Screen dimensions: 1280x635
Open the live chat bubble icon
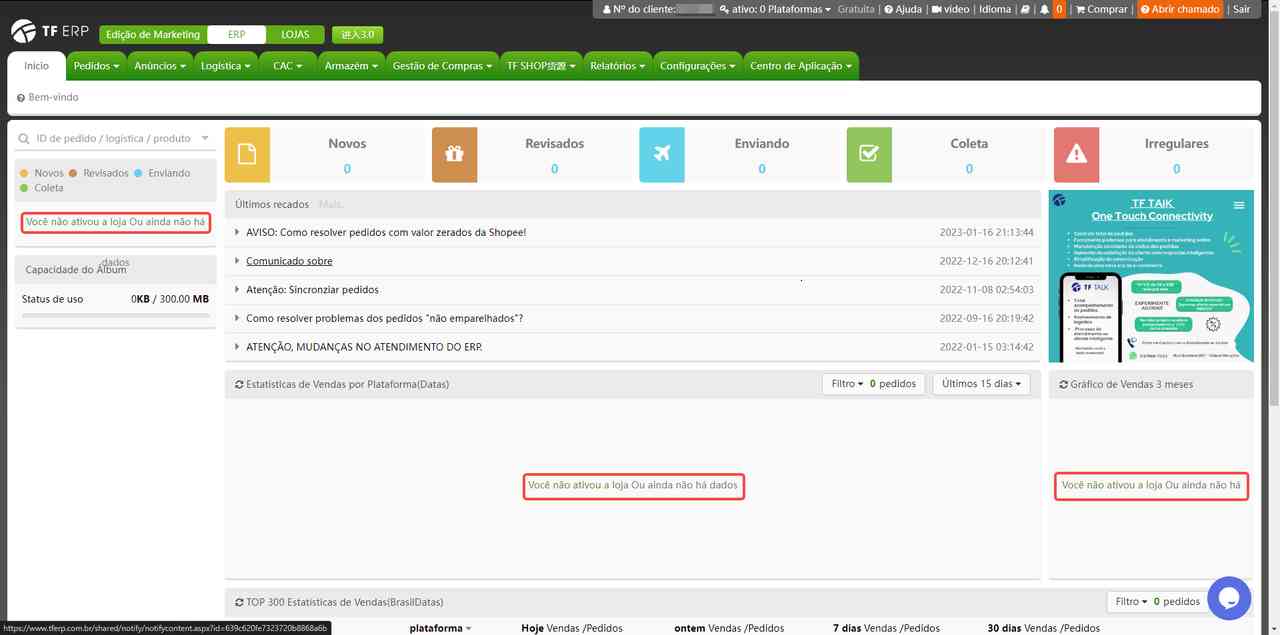pyautogui.click(x=1229, y=598)
